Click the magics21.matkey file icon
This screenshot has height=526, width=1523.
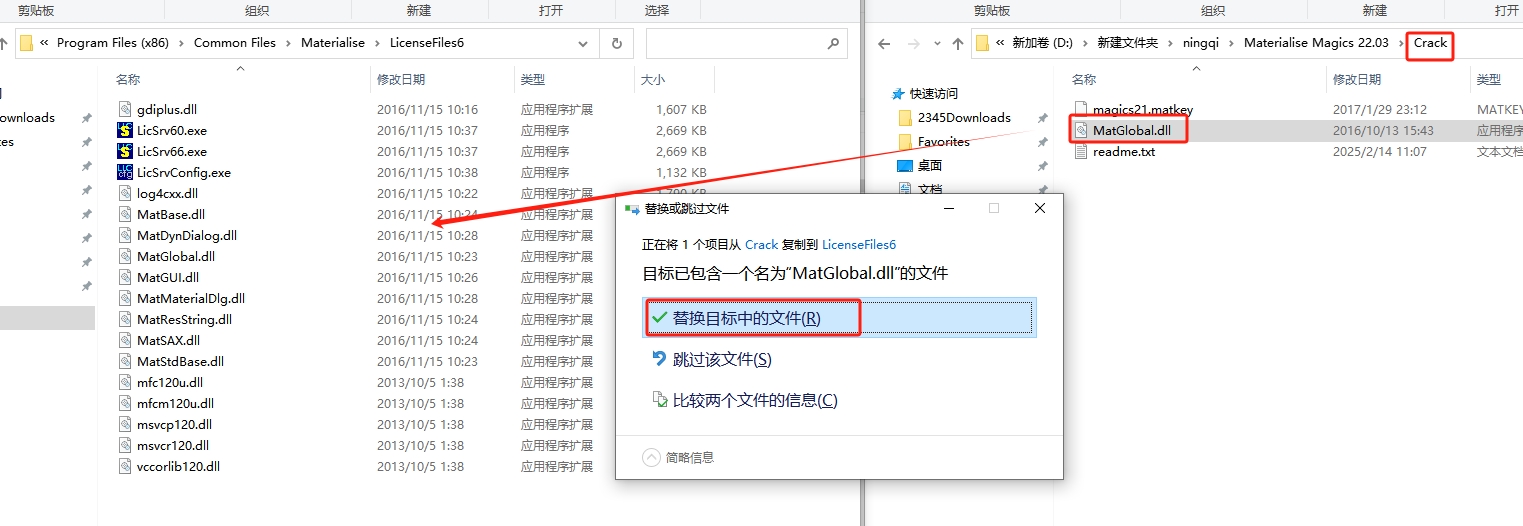pyautogui.click(x=1080, y=109)
